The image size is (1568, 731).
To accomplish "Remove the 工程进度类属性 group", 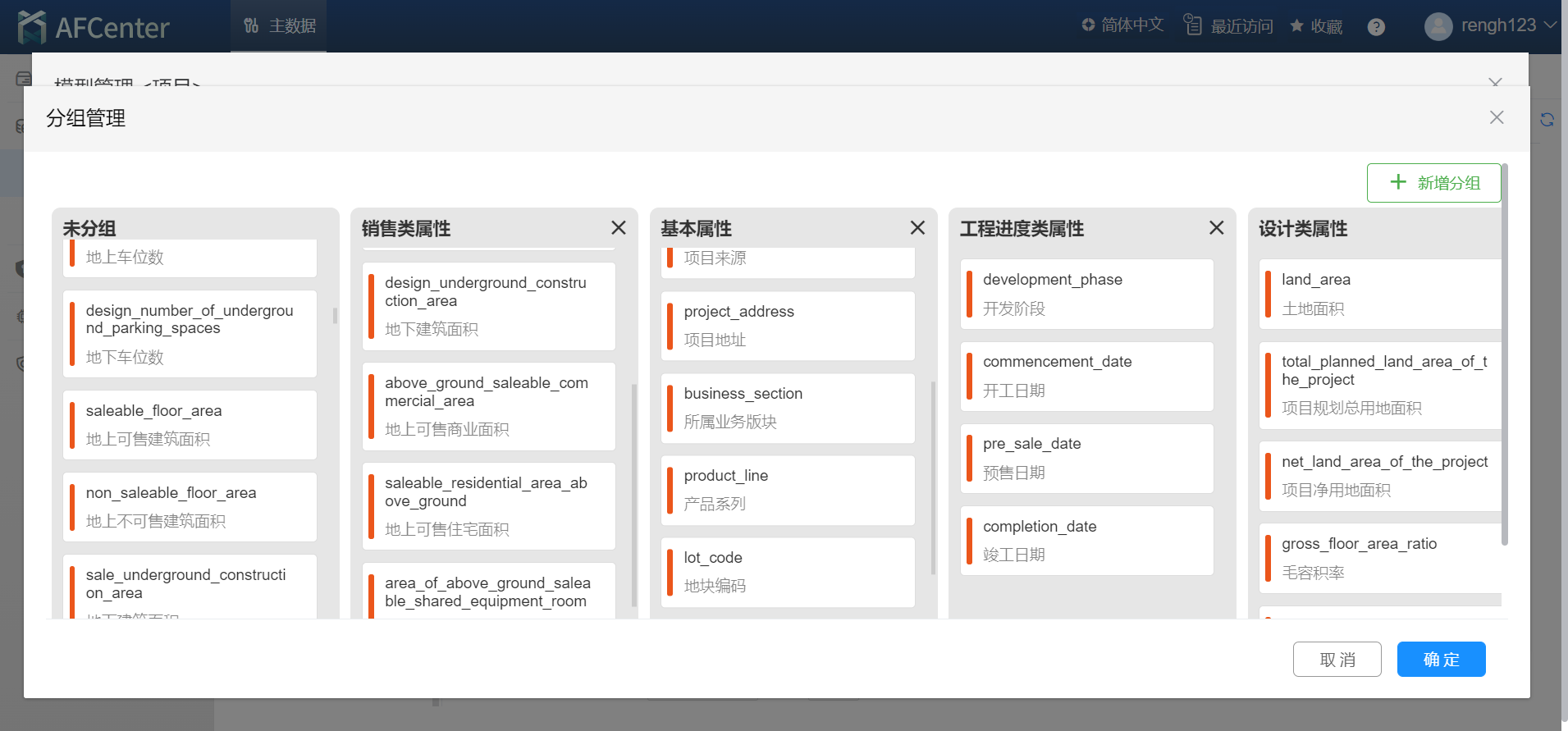I will coord(1217,228).
